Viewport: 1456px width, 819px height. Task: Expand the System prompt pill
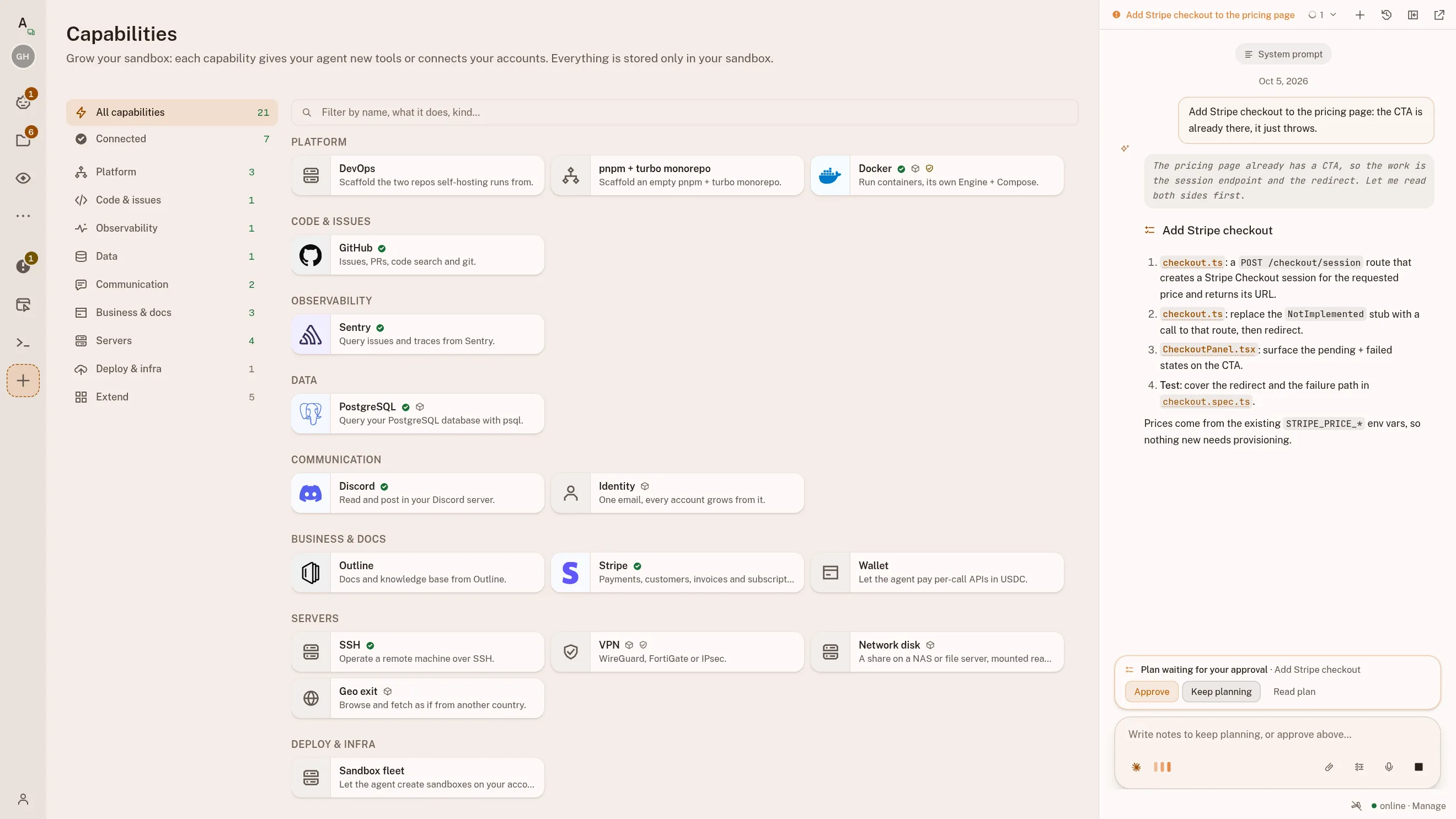tap(1283, 54)
